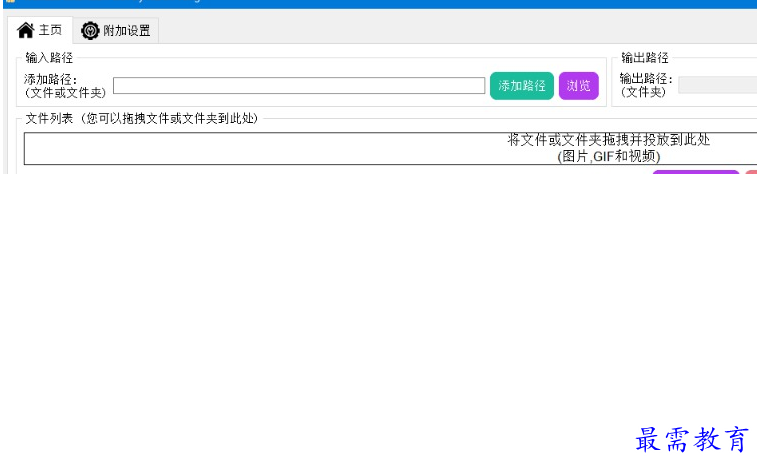
Task: Click the 输出路径 group heading
Action: tap(645, 58)
